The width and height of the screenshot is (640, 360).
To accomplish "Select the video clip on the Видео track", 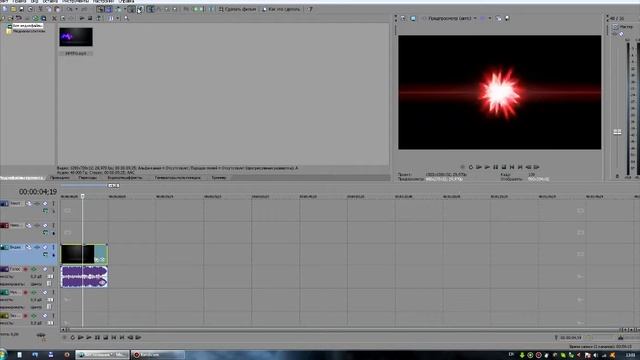I will [84, 254].
